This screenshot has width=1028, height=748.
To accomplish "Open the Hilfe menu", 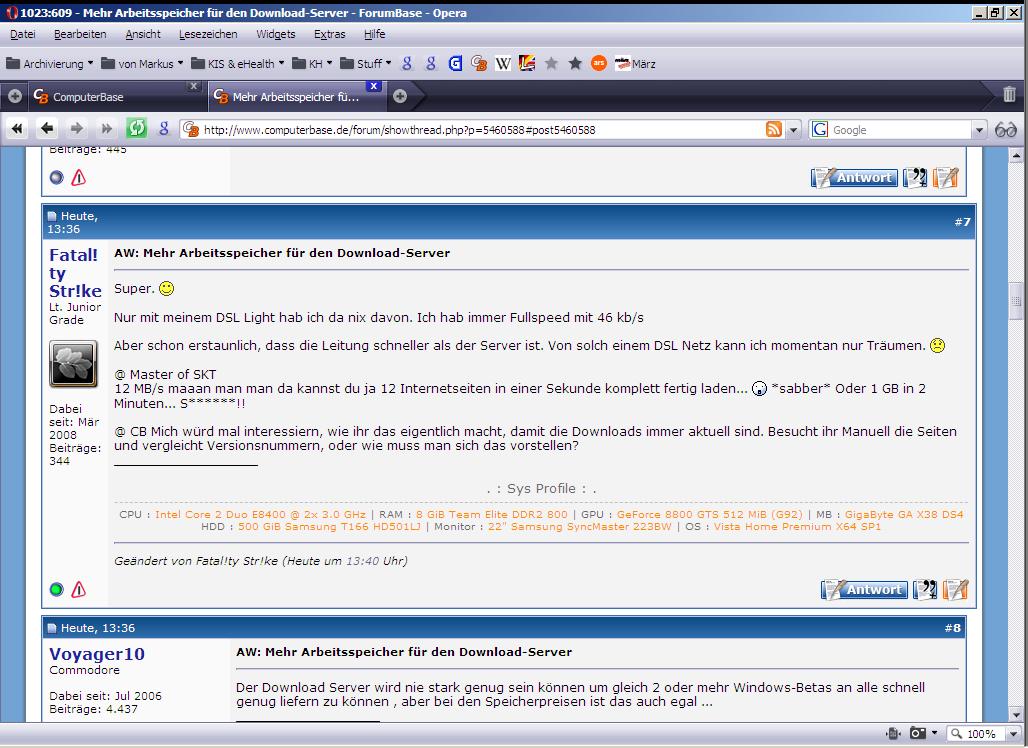I will click(374, 34).
